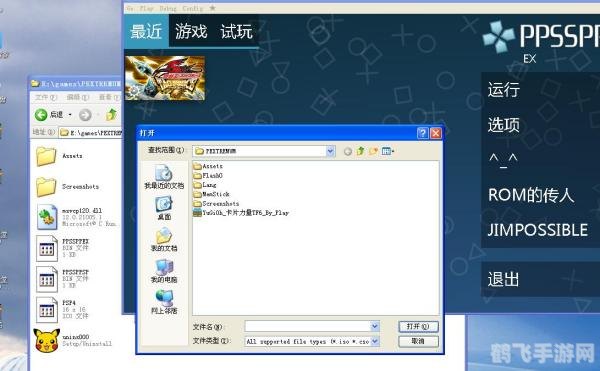Expand the 查找范围 folder dropdown
This screenshot has width=600, height=371.
coord(330,151)
